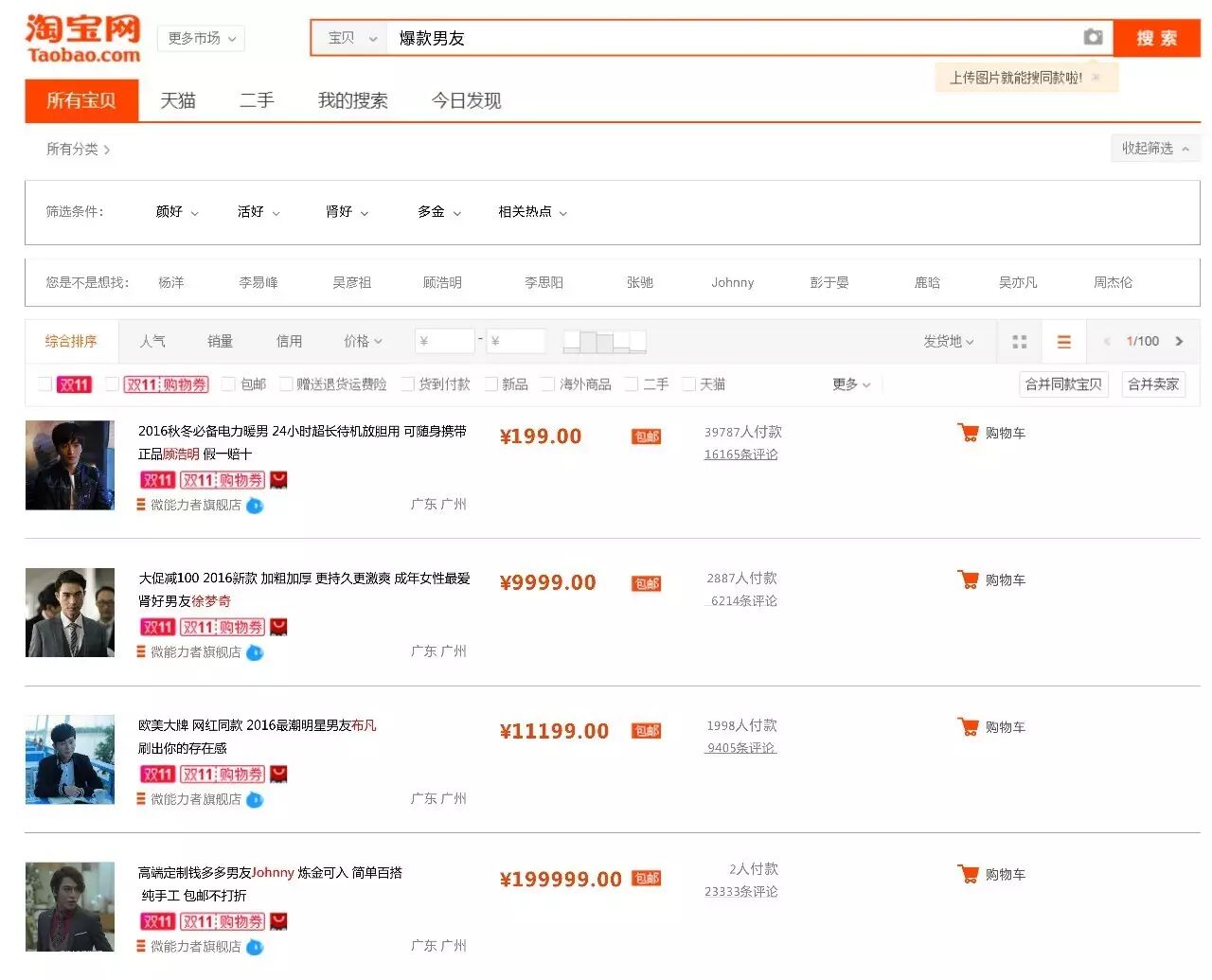Click maximum price input field
This screenshot has height=980, width=1212.
tap(516, 341)
